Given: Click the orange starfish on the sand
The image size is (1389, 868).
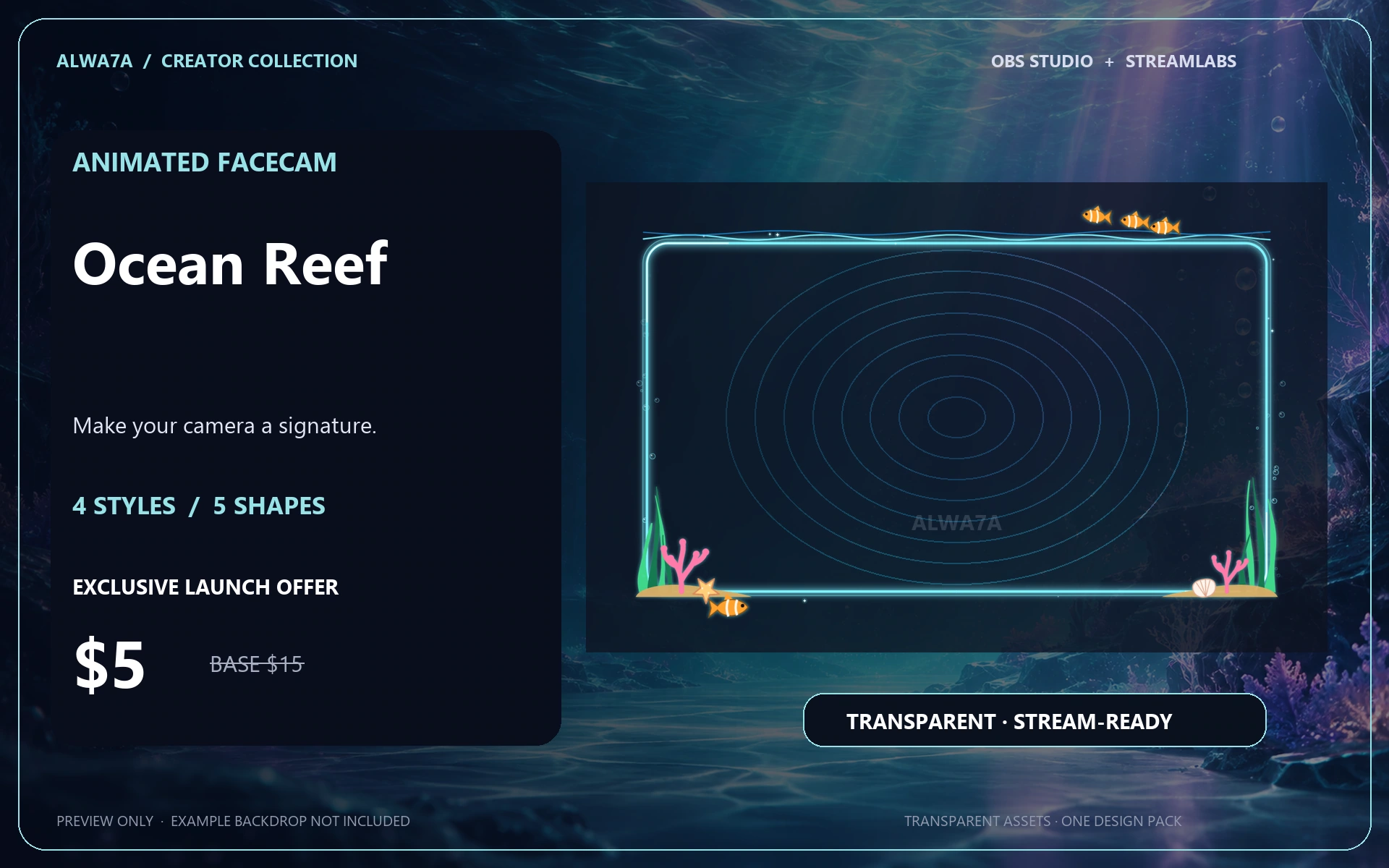Looking at the screenshot, I should 705,589.
